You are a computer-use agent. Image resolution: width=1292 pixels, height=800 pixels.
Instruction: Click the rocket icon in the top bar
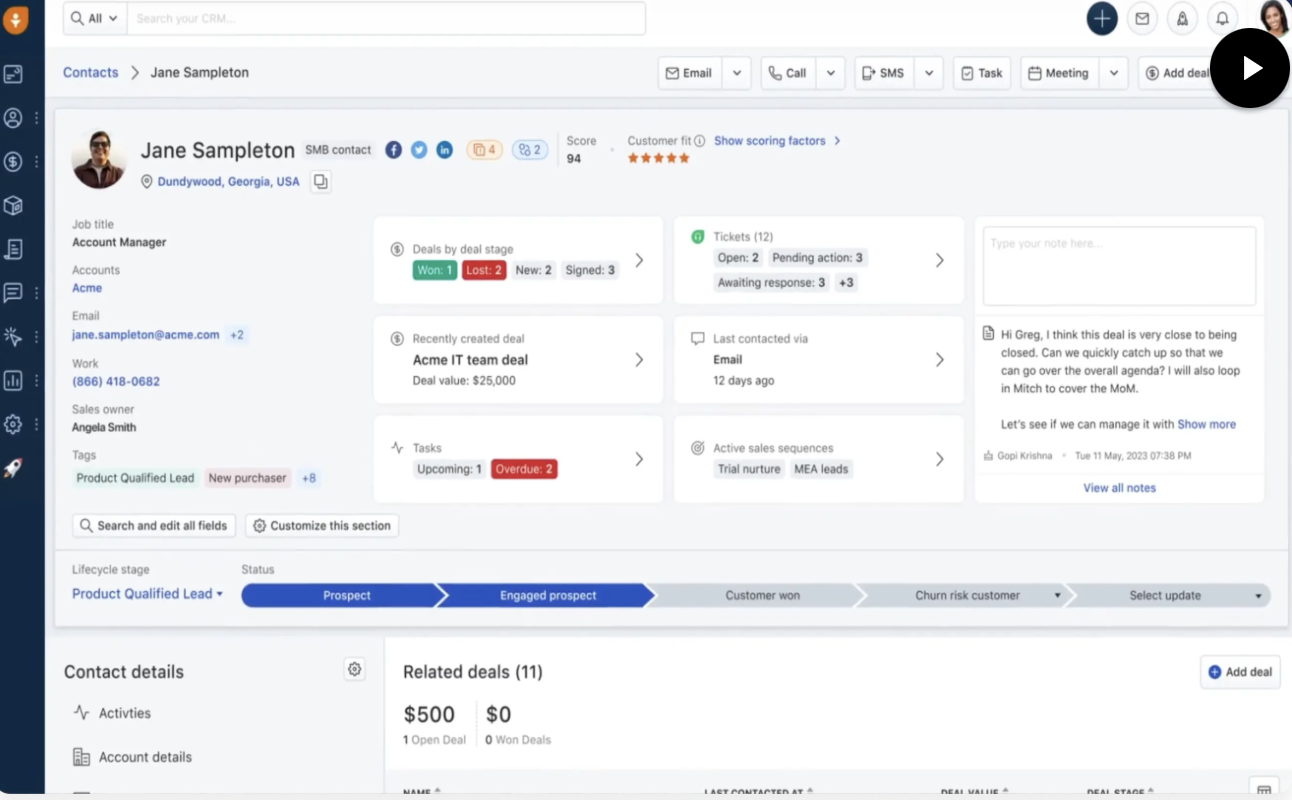coord(1182,18)
